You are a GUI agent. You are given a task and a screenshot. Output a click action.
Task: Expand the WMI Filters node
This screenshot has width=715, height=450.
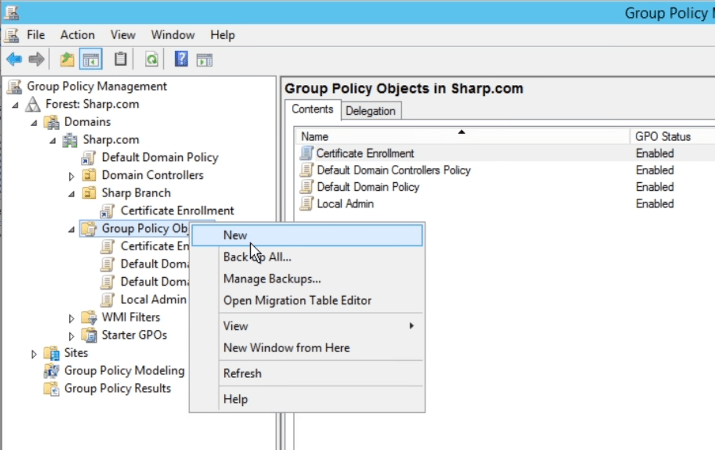point(72,318)
